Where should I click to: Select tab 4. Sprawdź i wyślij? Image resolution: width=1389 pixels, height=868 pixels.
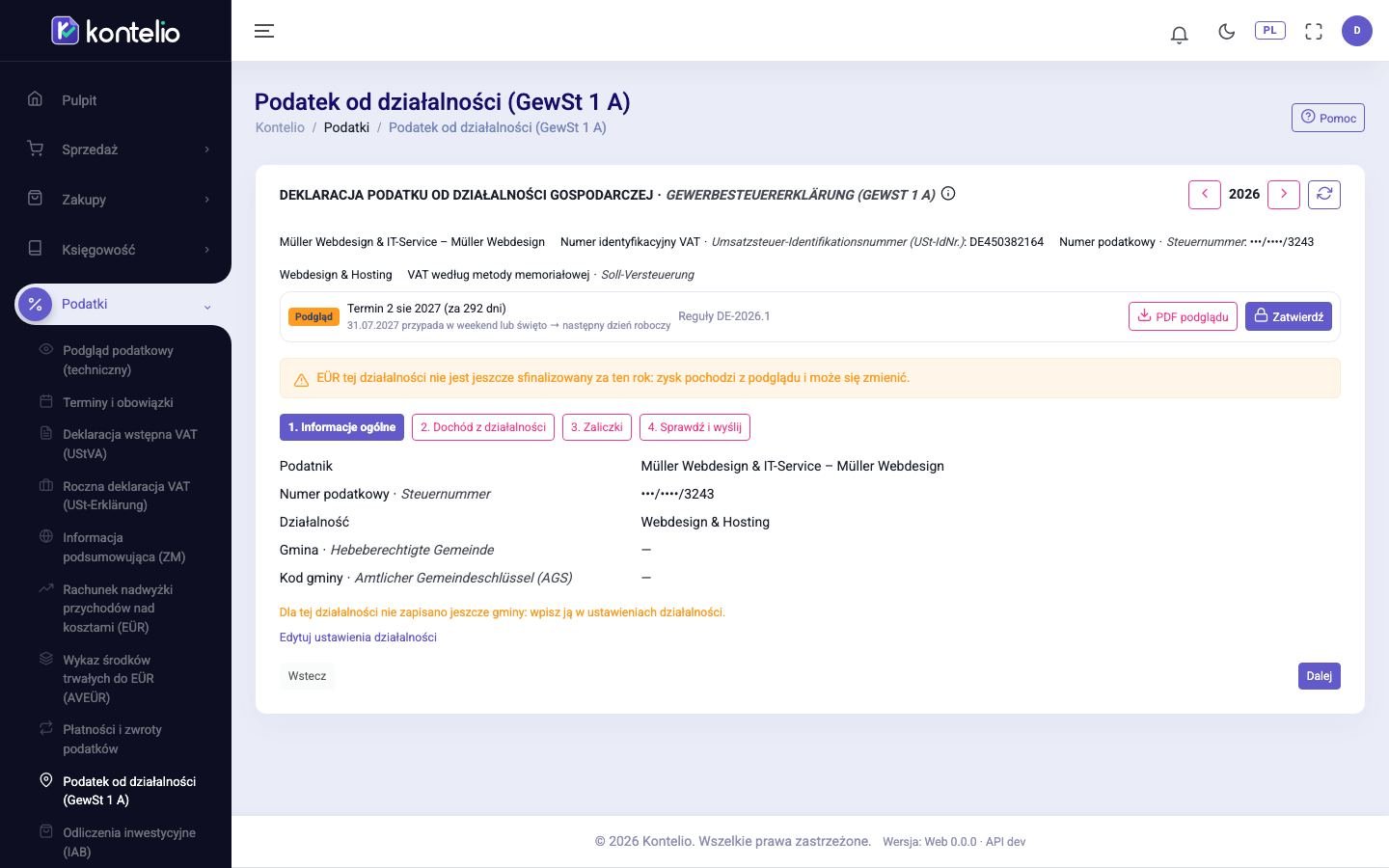point(694,427)
